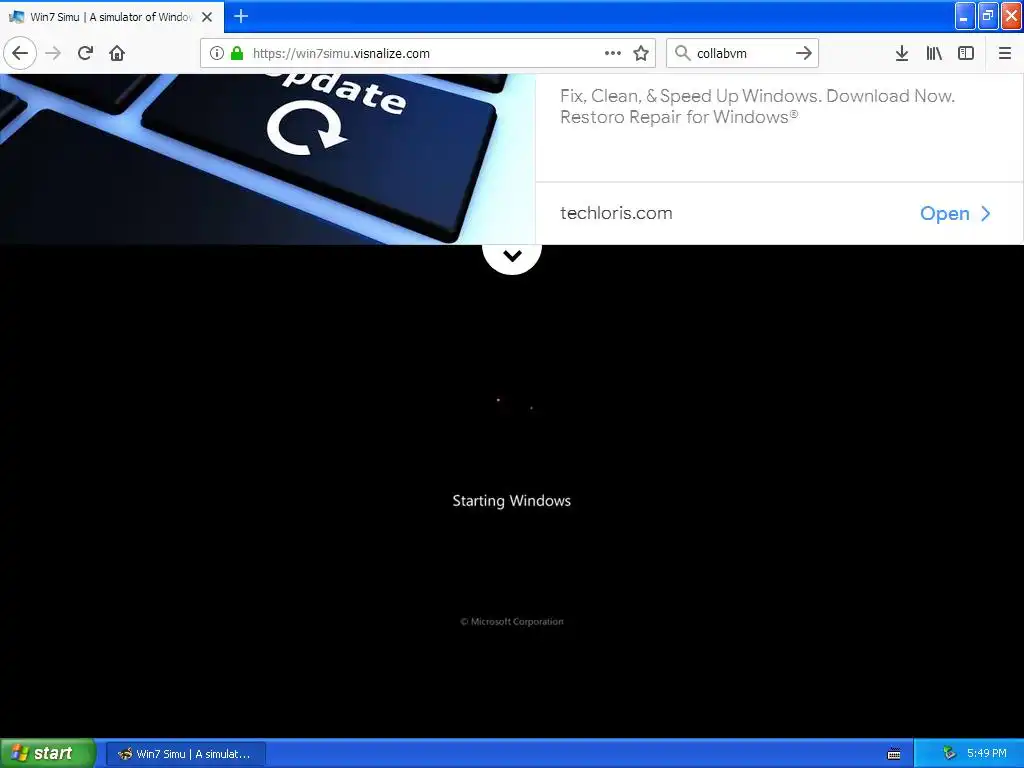Image resolution: width=1024 pixels, height=768 pixels.
Task: Show site information icon in address bar
Action: [217, 53]
